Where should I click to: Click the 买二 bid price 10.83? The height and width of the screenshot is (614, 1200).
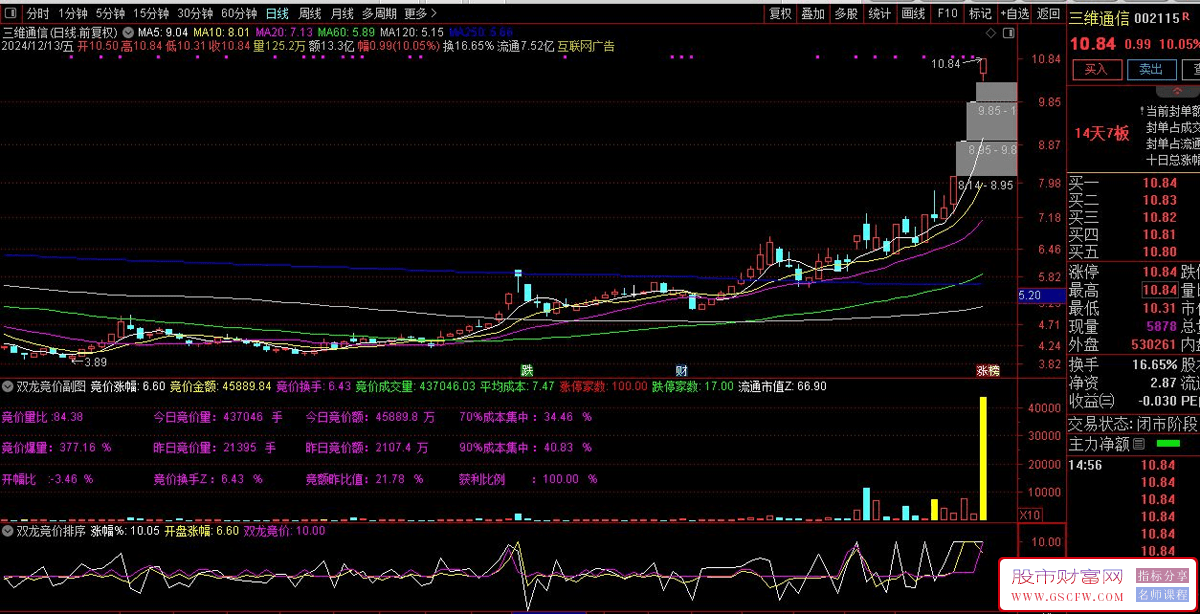tap(1160, 200)
